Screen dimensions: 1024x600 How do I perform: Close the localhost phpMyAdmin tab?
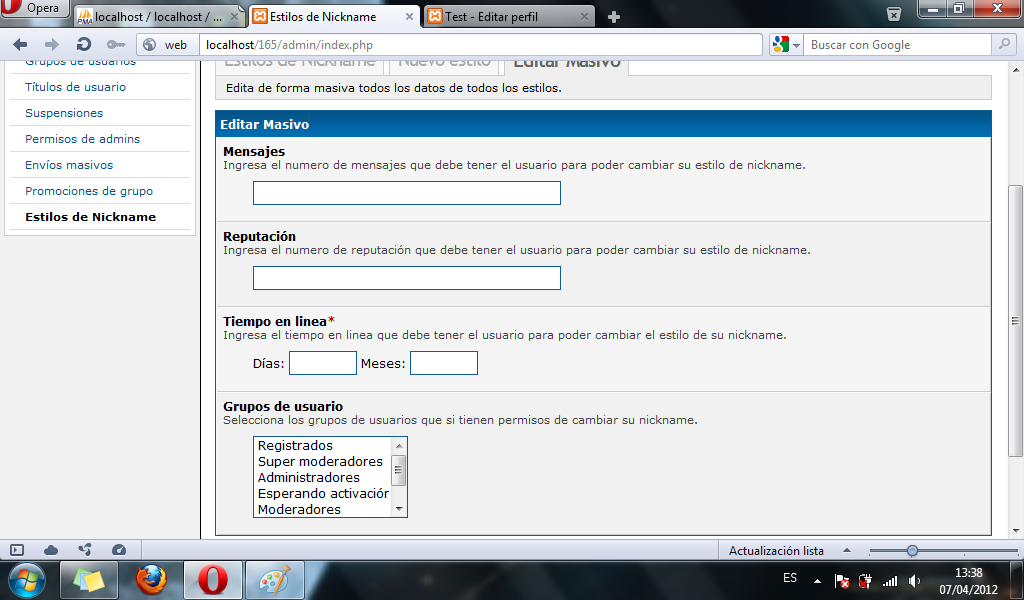point(234,17)
